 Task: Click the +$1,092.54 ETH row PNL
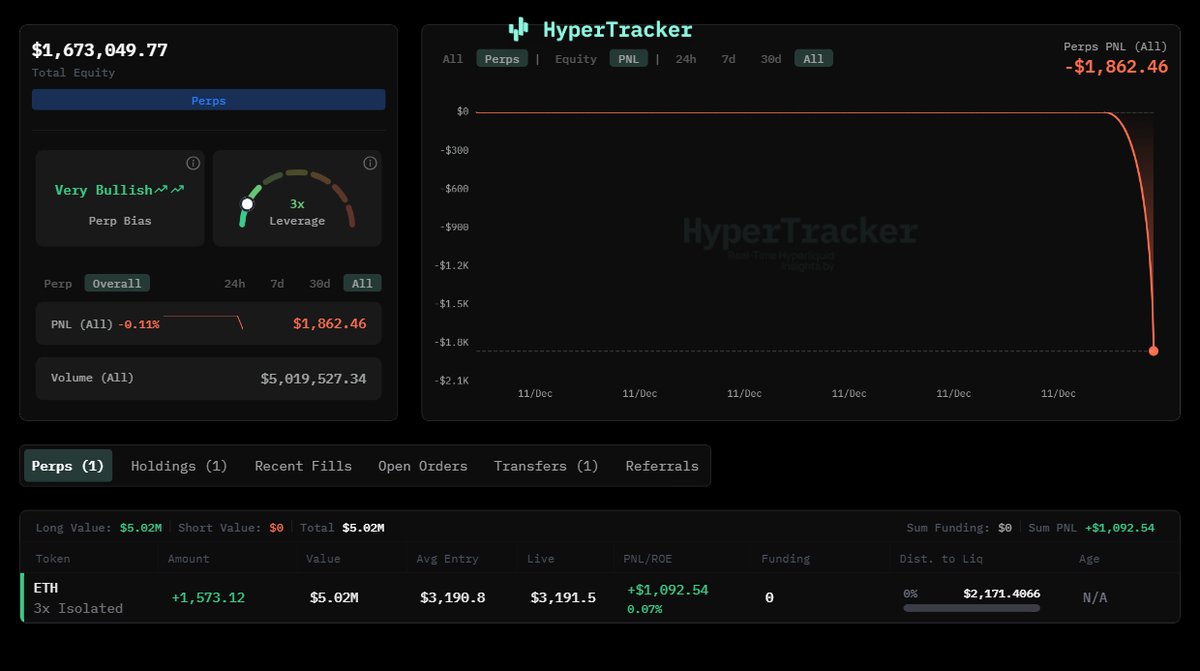point(668,590)
